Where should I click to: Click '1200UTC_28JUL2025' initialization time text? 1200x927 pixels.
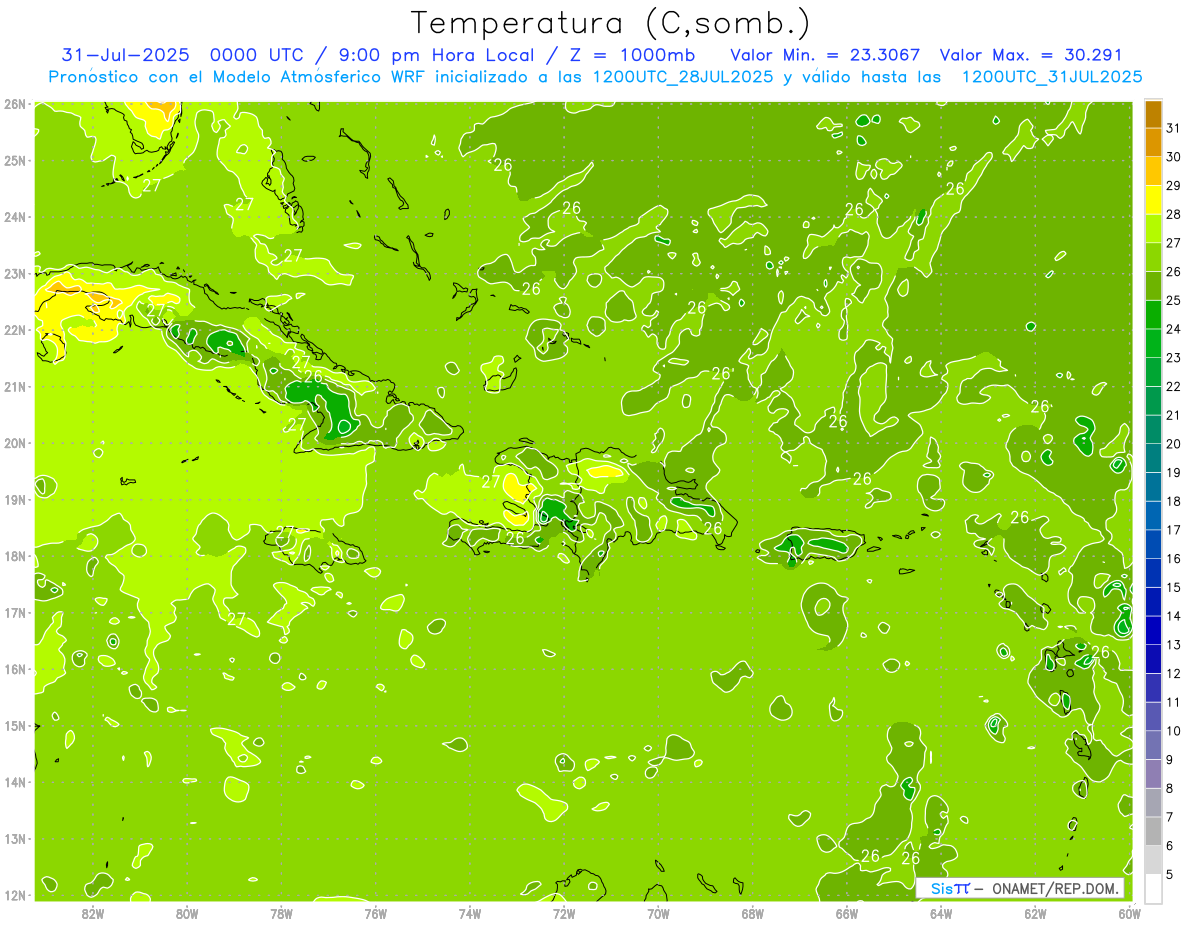(683, 76)
